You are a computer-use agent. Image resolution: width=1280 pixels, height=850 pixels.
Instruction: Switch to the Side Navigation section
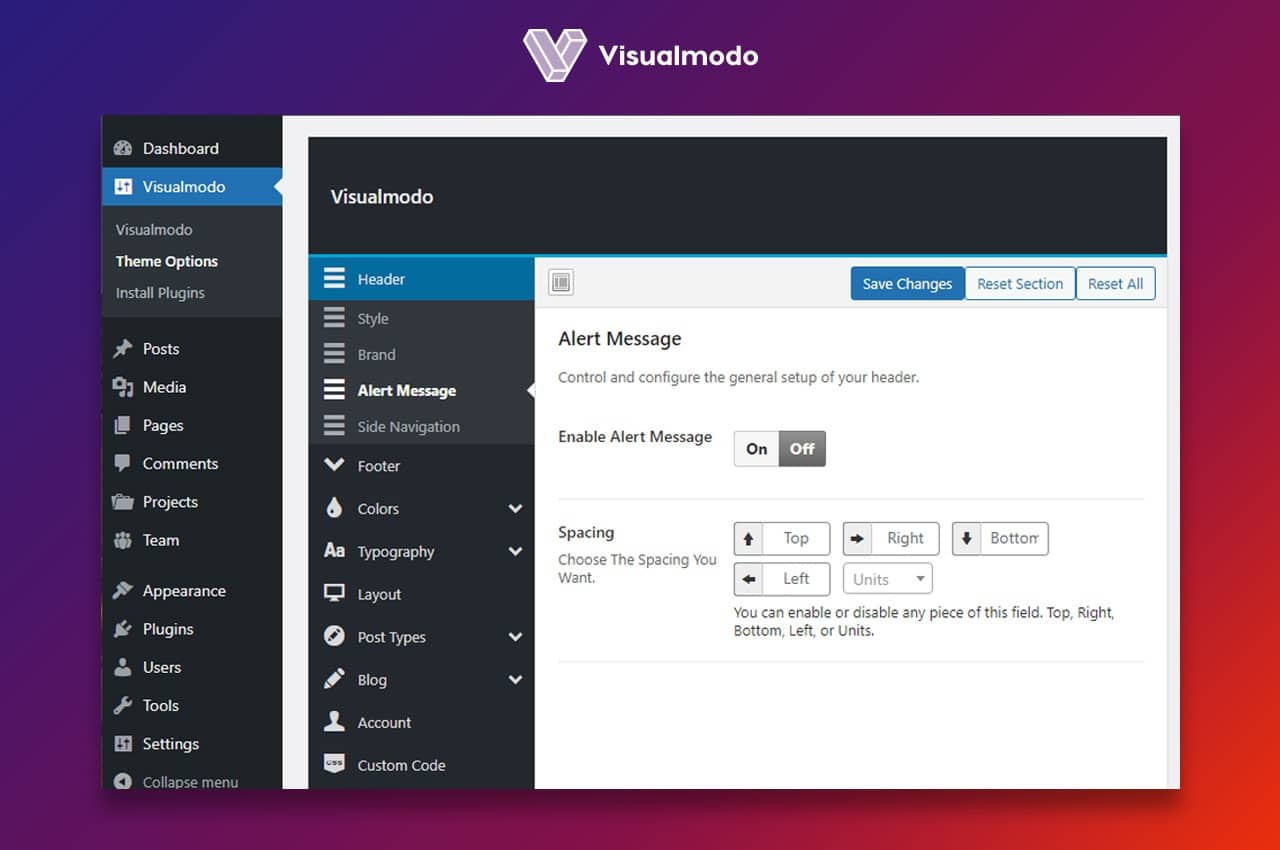pyautogui.click(x=408, y=426)
